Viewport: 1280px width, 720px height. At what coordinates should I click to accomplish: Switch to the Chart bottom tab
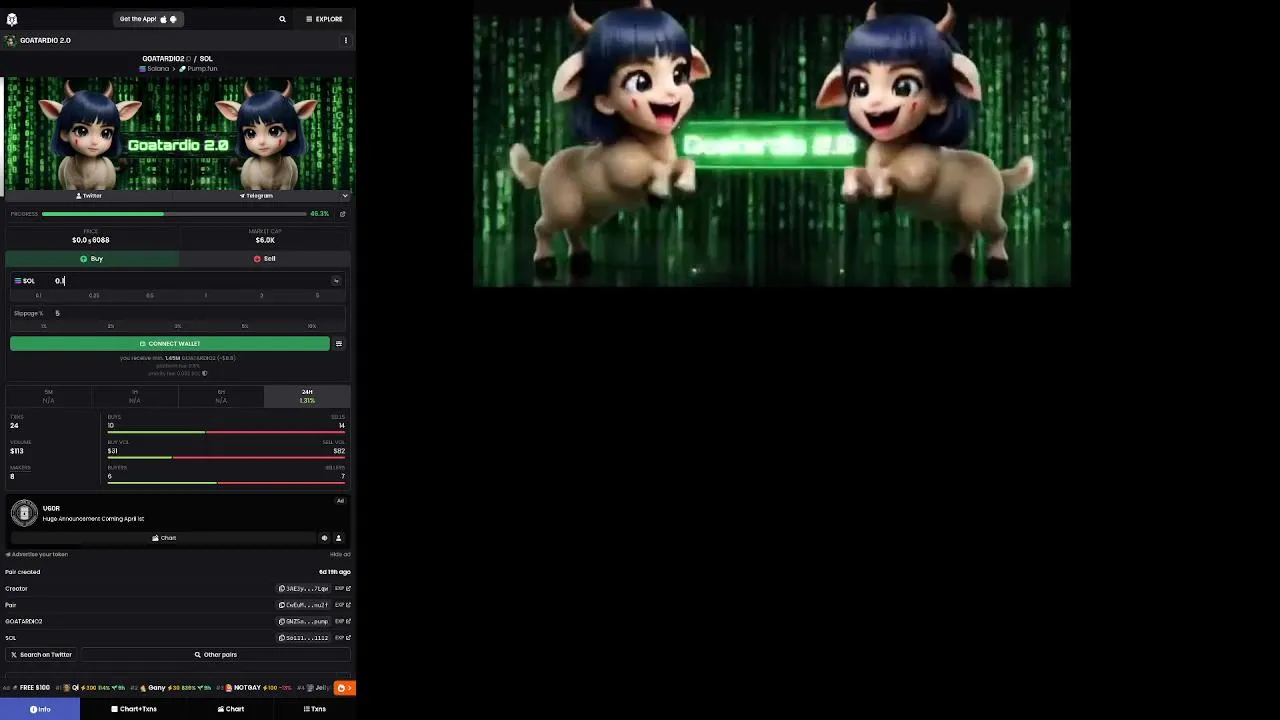(231, 709)
